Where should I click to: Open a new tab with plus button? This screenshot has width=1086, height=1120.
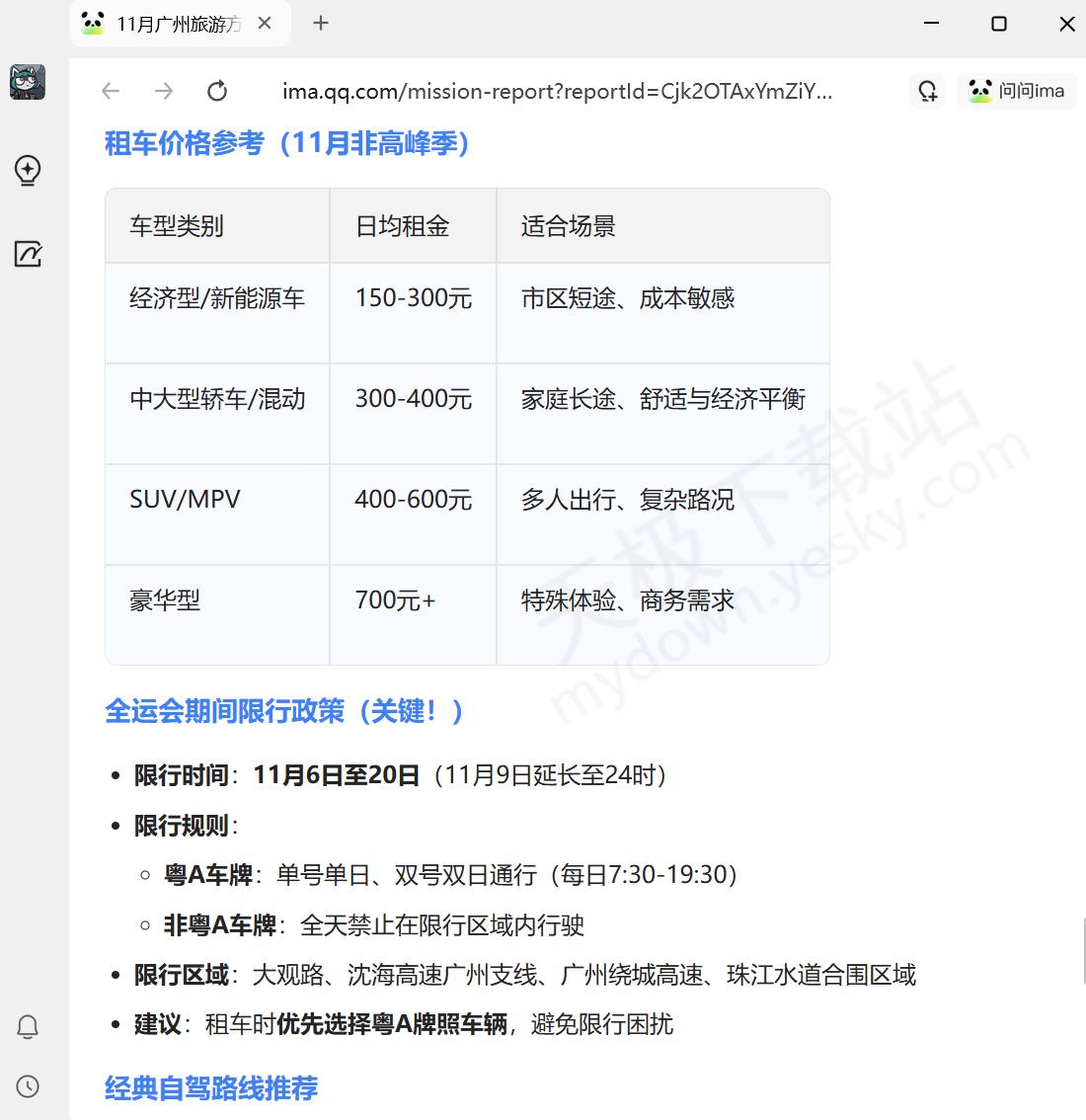point(321,24)
